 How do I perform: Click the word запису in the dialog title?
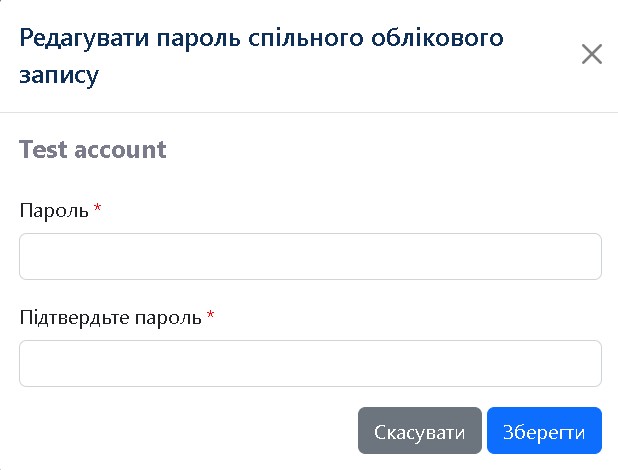[59, 75]
